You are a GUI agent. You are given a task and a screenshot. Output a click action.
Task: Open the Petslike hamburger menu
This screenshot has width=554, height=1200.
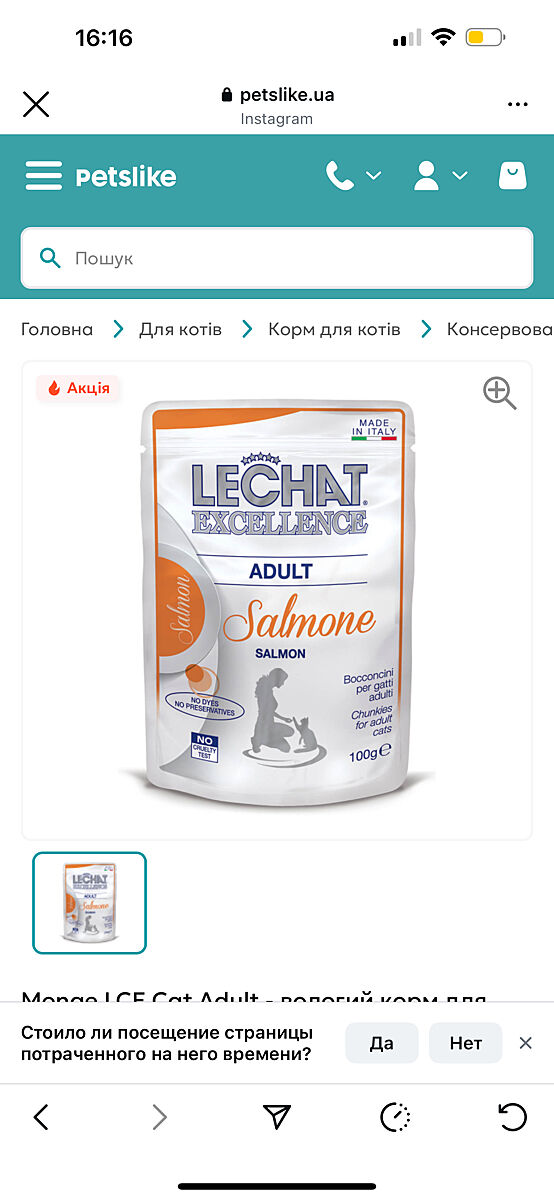pyautogui.click(x=44, y=176)
